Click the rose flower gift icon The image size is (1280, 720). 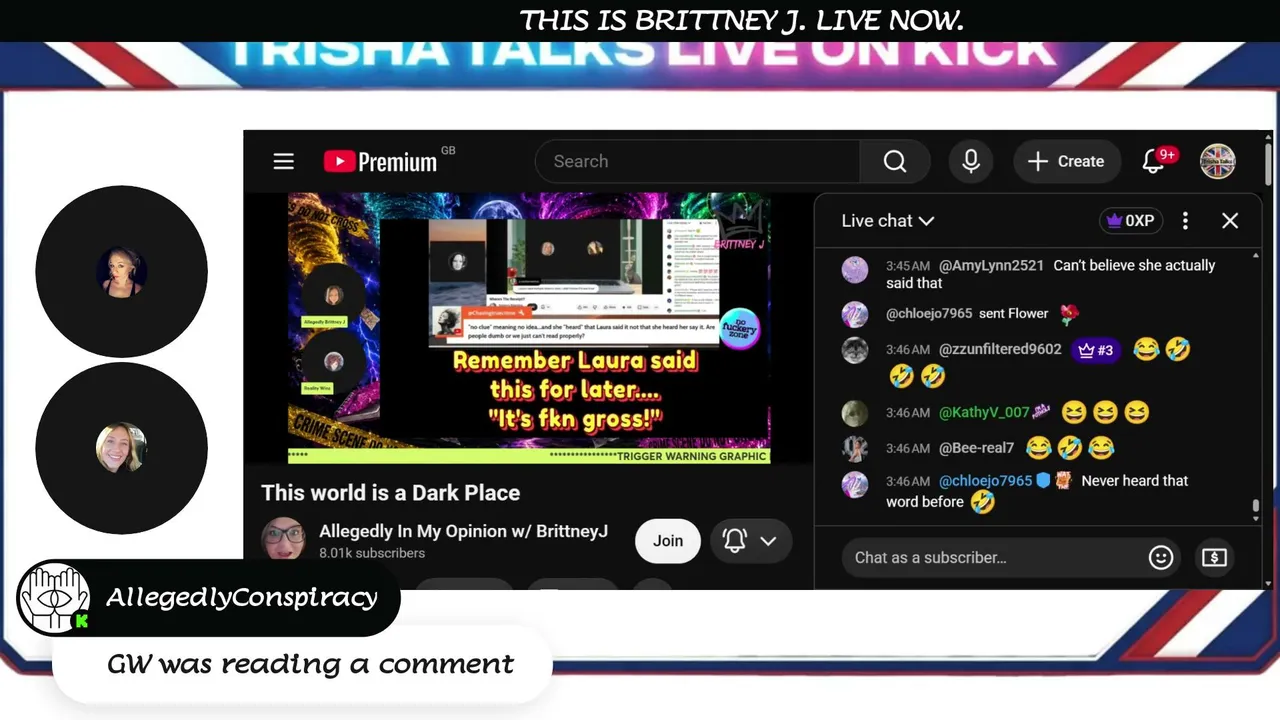(x=1069, y=314)
